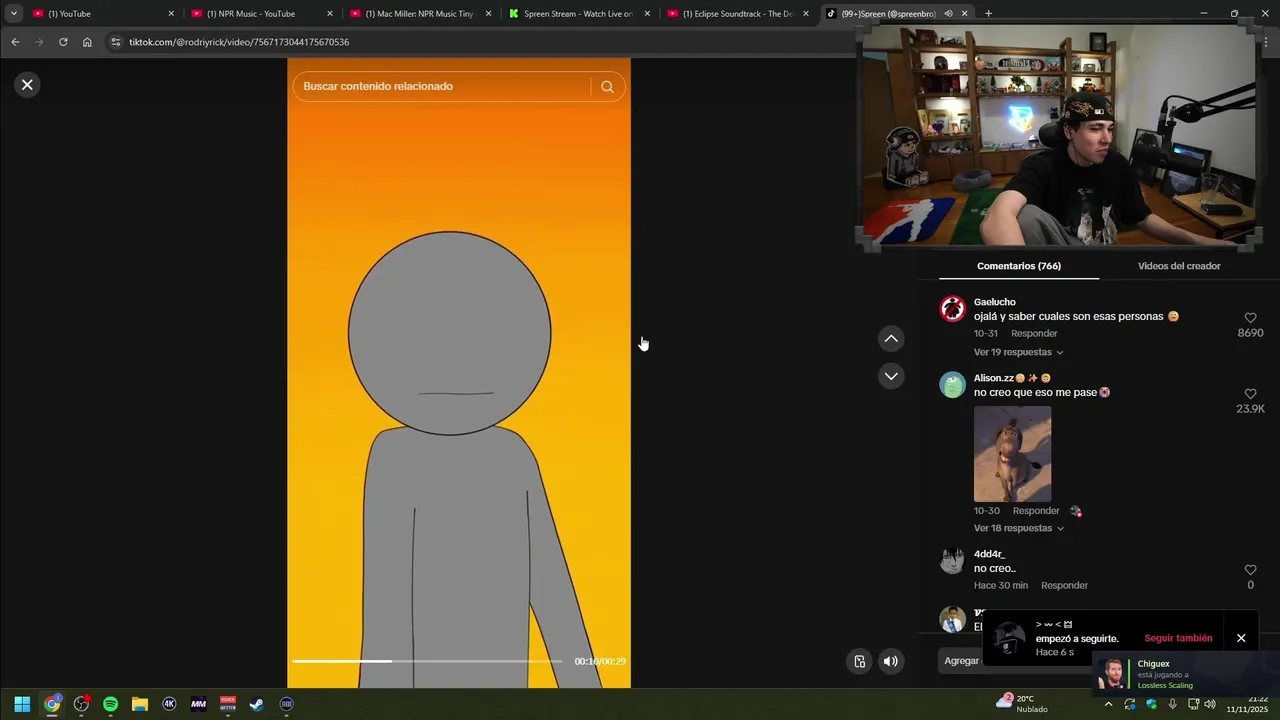Click the search magnifier icon in related search
The height and width of the screenshot is (720, 1280).
pos(607,87)
